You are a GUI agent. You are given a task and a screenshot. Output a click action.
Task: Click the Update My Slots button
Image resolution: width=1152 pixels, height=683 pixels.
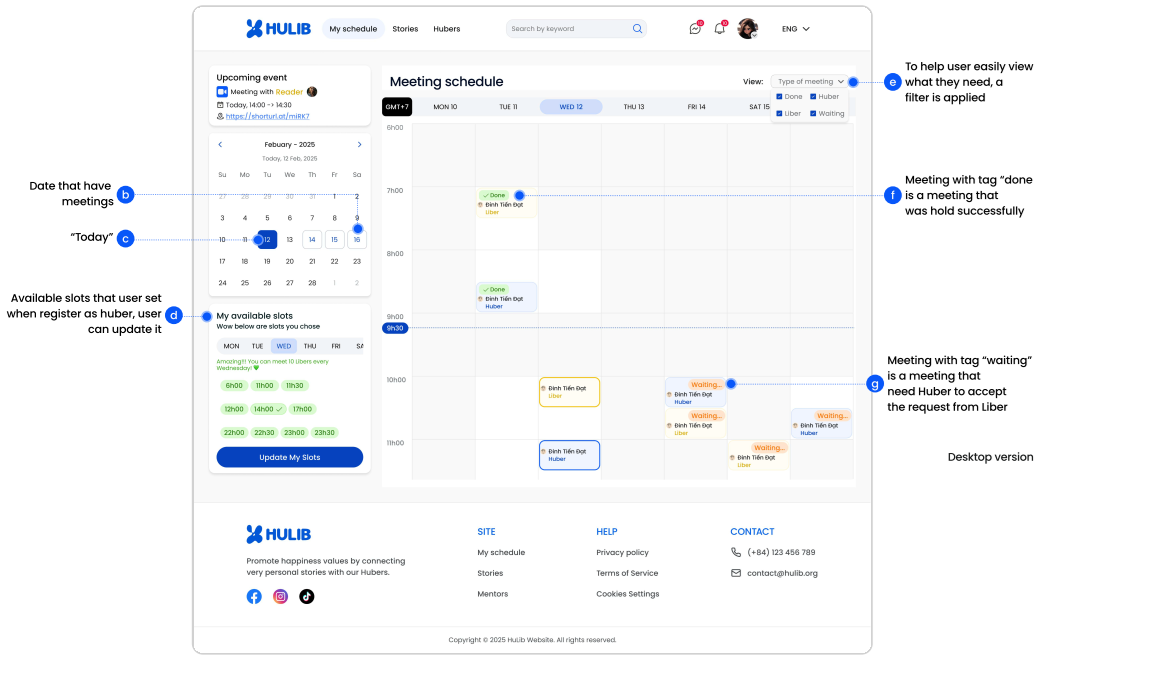click(290, 457)
